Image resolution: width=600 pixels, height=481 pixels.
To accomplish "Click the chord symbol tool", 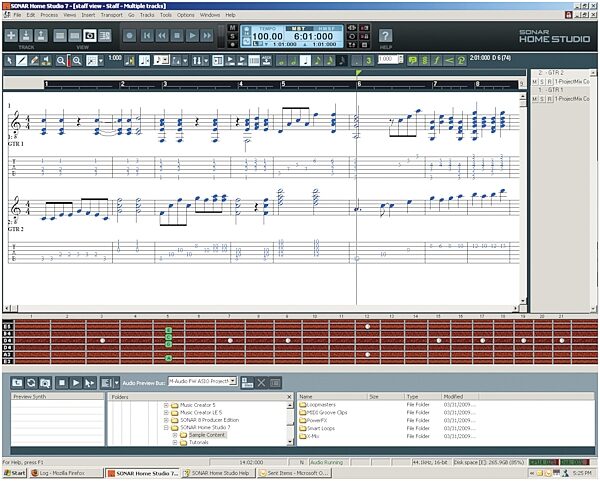I will [424, 60].
